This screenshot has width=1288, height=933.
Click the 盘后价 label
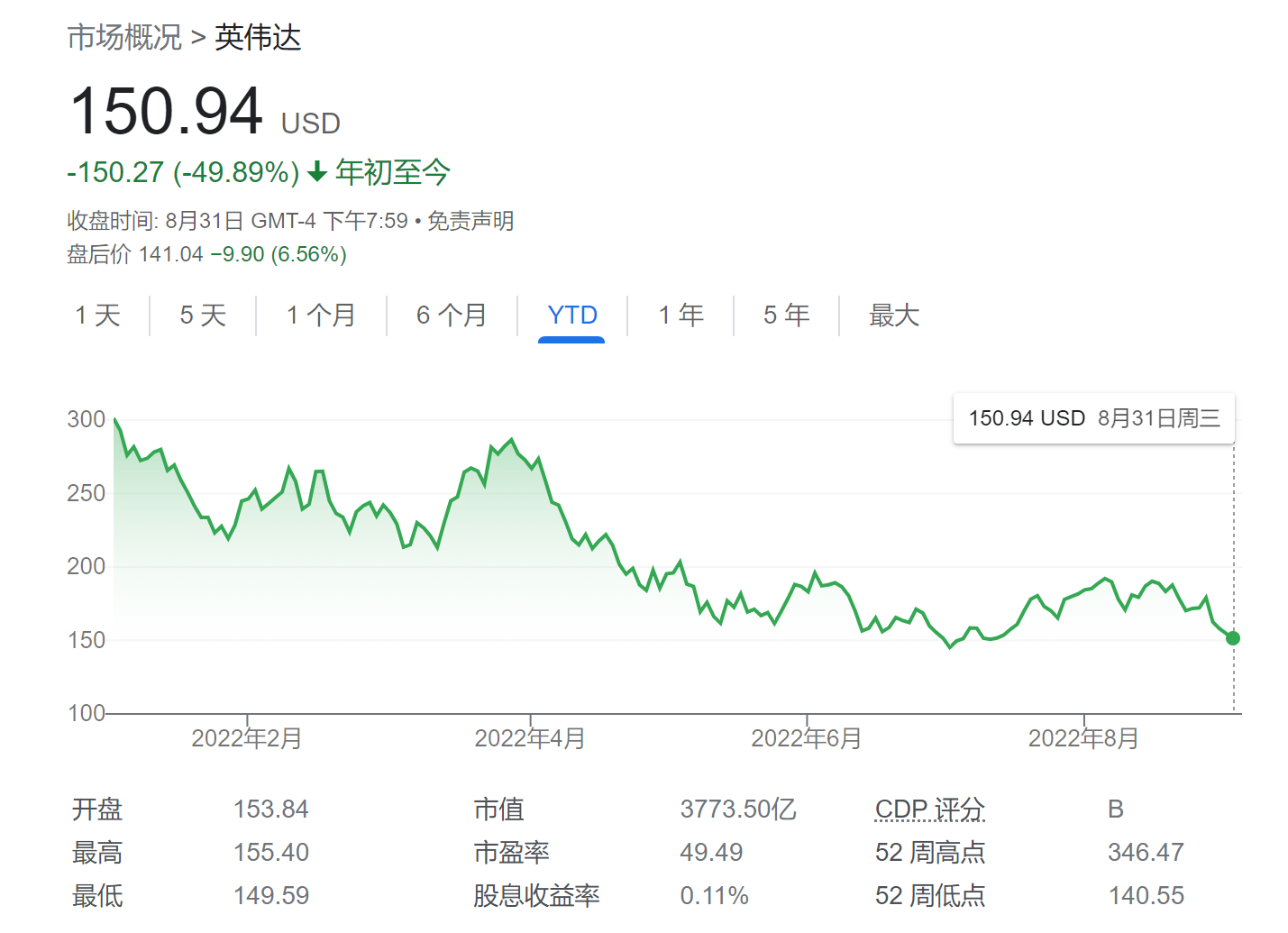pos(99,254)
